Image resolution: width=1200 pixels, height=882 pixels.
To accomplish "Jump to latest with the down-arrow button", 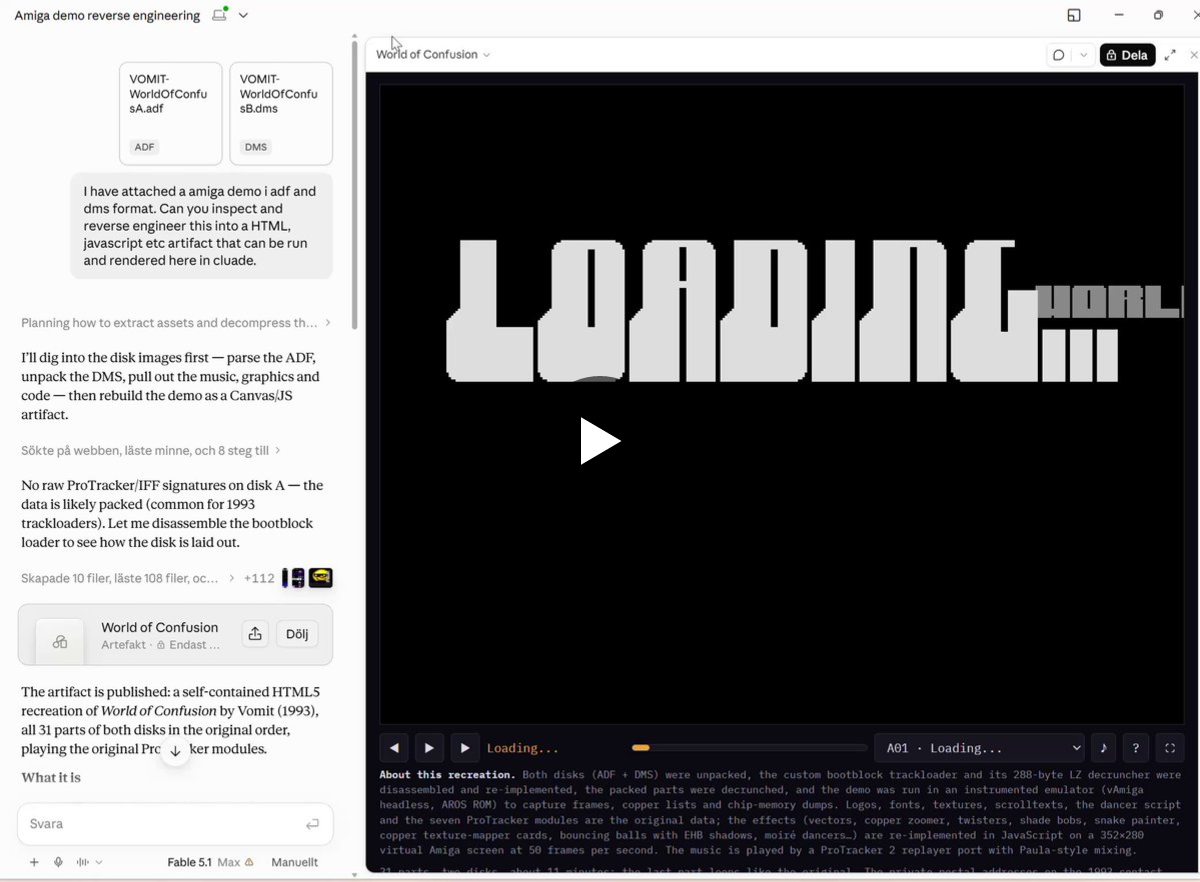I will coord(175,751).
